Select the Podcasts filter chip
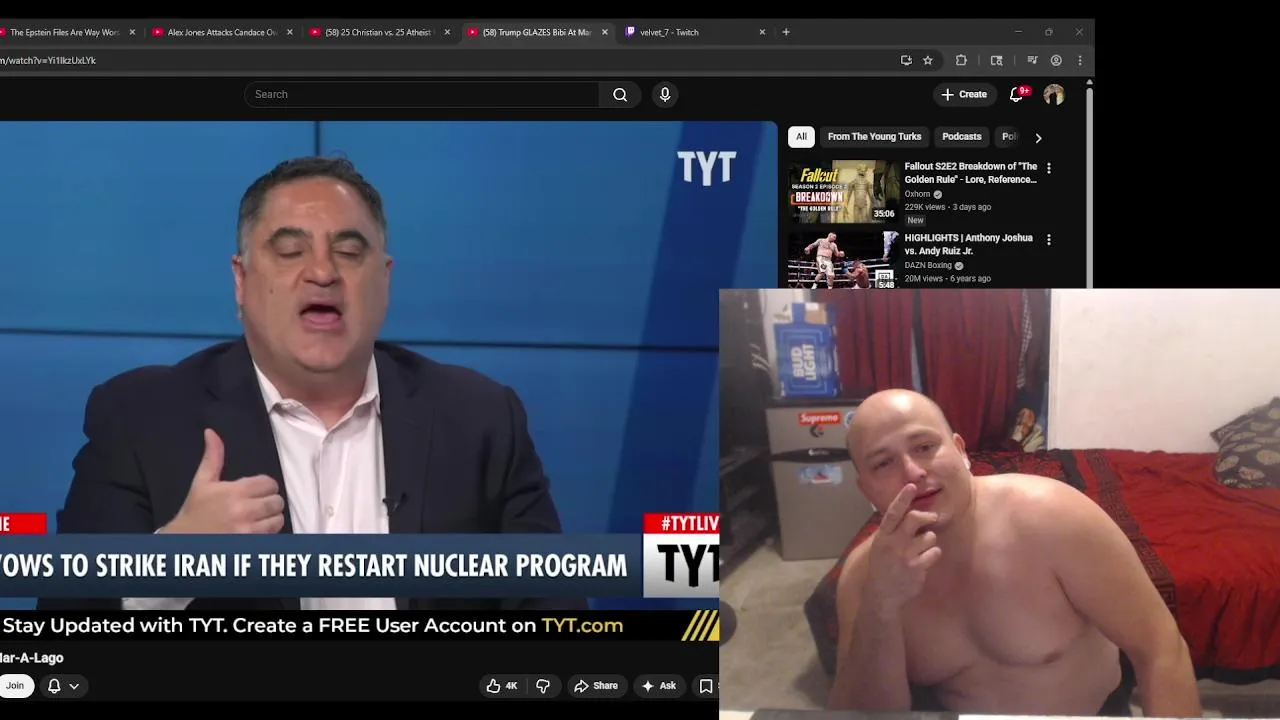Screen dimensions: 1280x720 coord(961,137)
